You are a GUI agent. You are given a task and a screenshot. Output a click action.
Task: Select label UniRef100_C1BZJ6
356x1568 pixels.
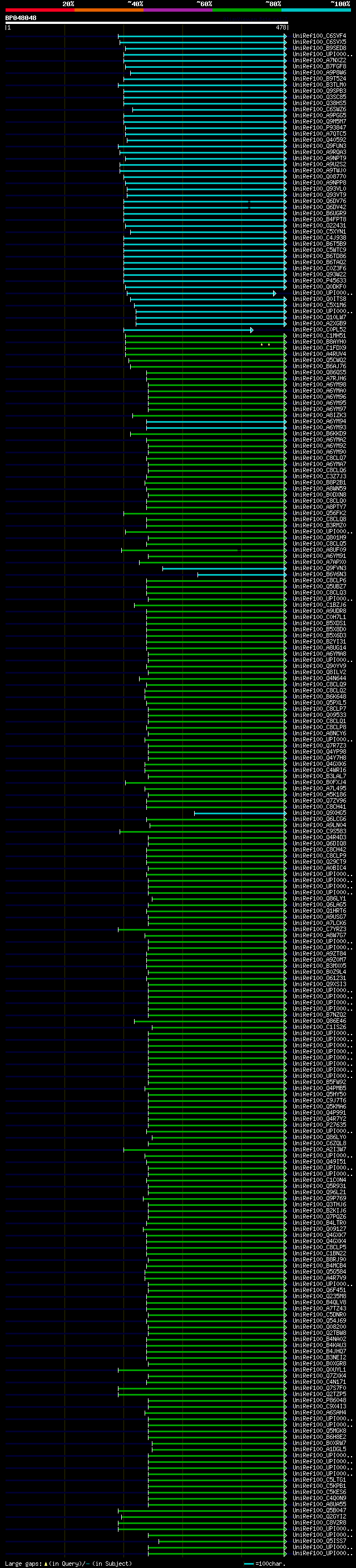tap(319, 605)
